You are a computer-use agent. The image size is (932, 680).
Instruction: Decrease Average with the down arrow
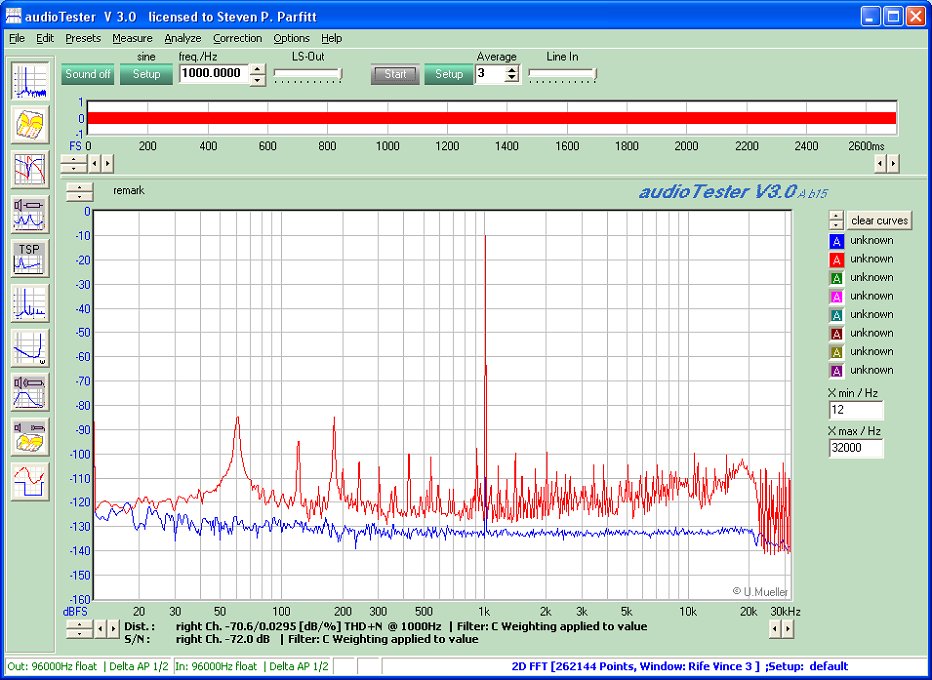pyautogui.click(x=512, y=78)
